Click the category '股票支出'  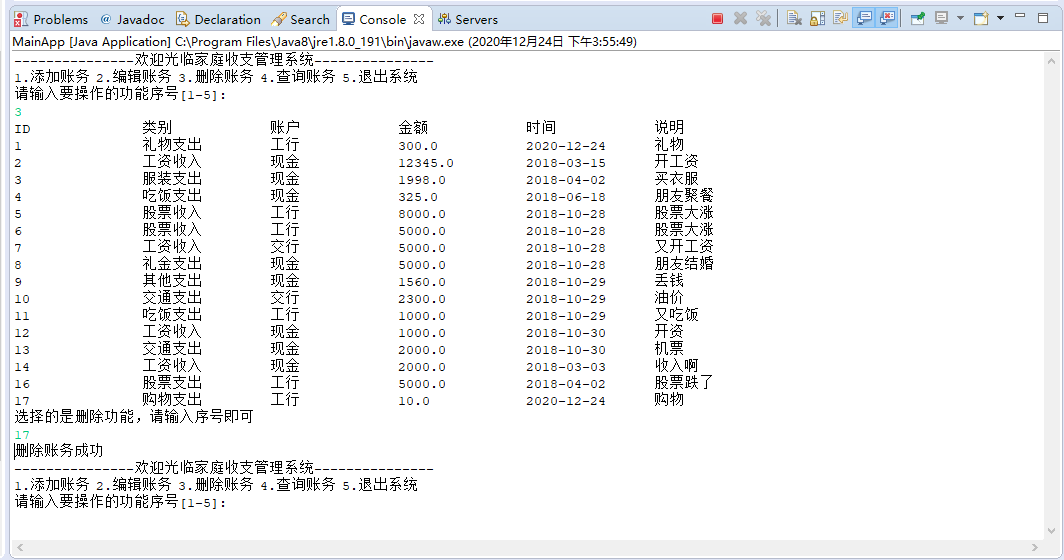[x=172, y=382]
